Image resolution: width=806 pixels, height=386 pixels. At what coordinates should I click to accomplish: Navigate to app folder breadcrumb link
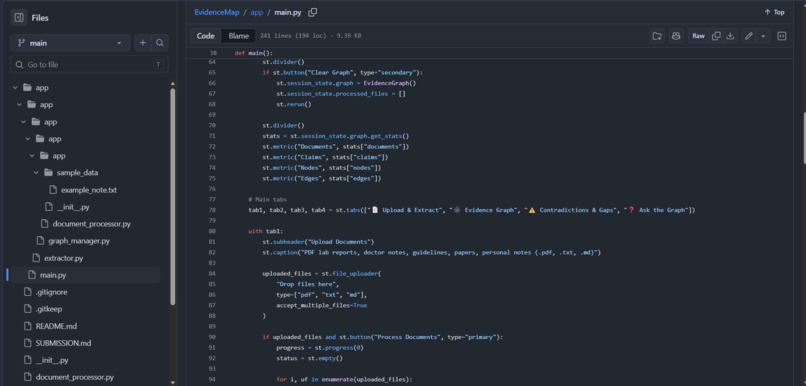(x=257, y=12)
